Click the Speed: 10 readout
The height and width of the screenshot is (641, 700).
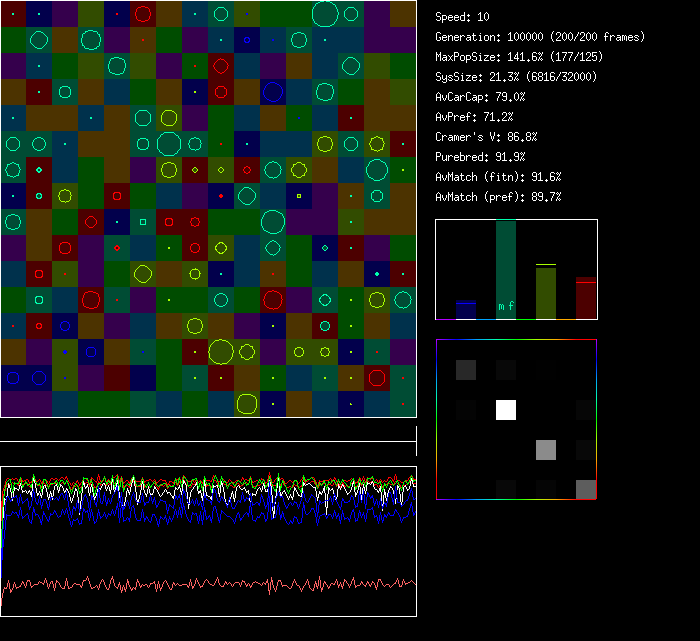[462, 17]
